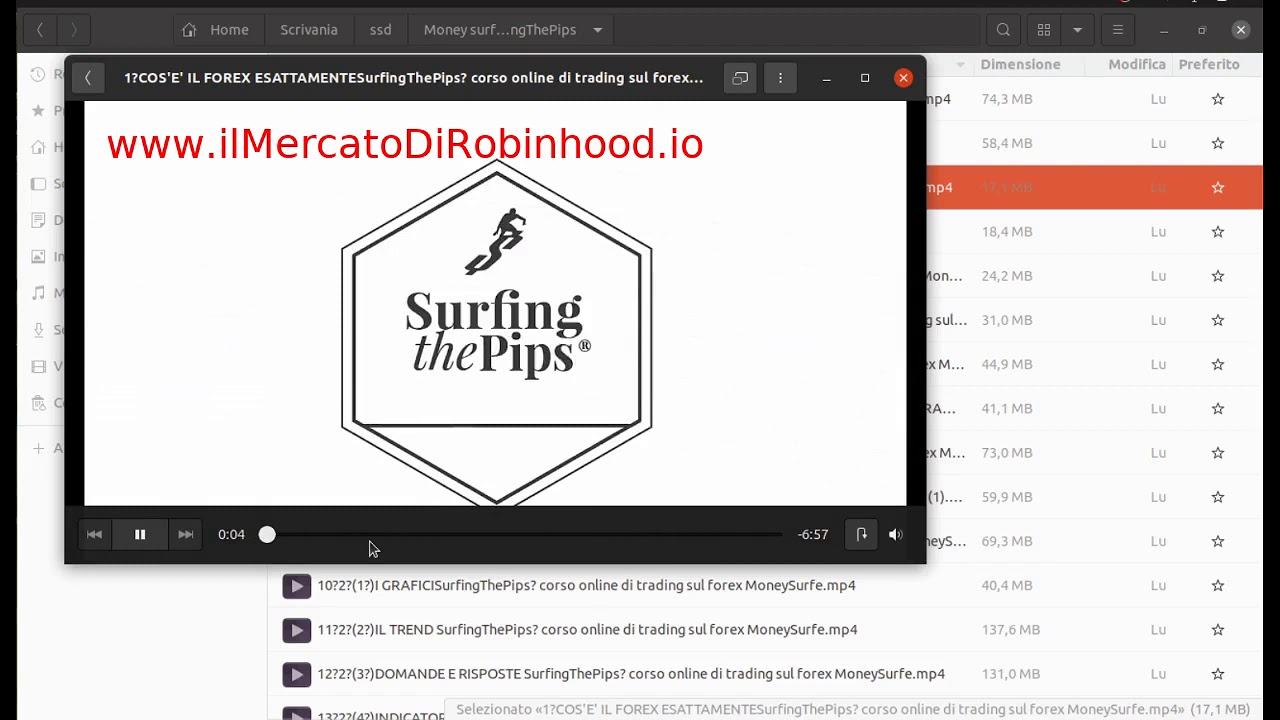Select file 10 I GRAFICI SurfingThePips
The width and height of the screenshot is (1280, 720).
pyautogui.click(x=586, y=585)
